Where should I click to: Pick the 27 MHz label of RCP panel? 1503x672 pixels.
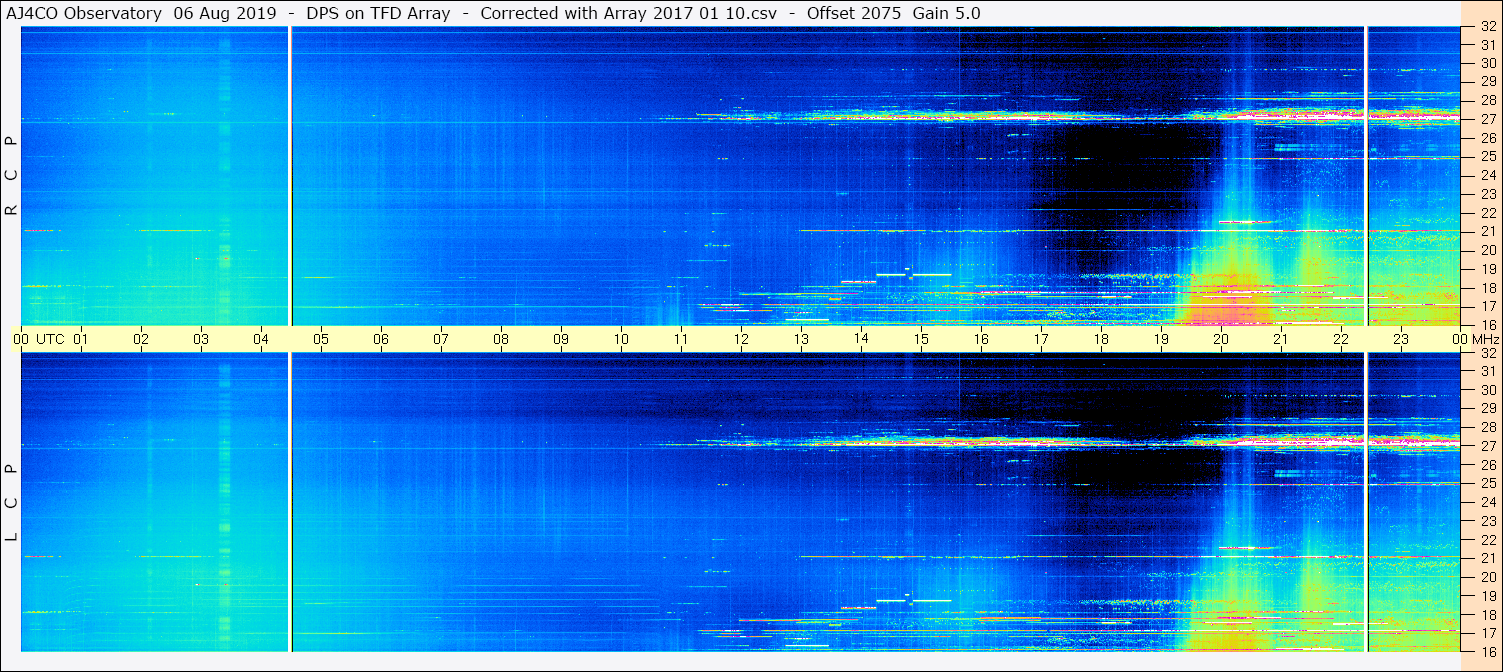point(1487,119)
